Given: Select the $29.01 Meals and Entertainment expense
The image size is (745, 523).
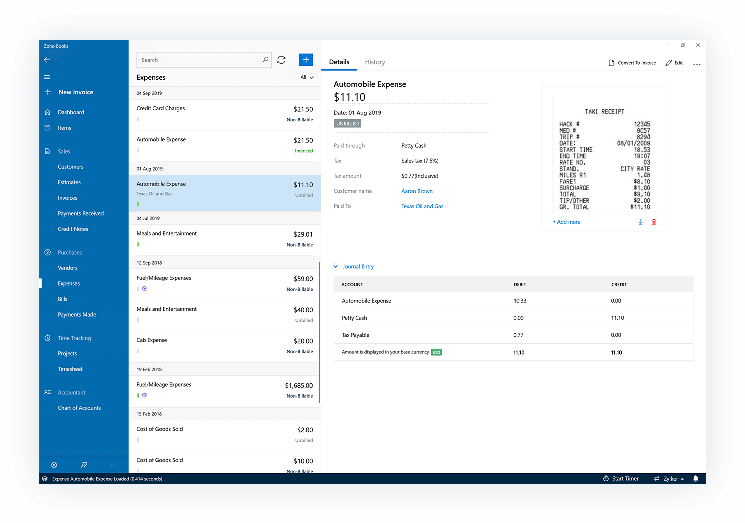Looking at the screenshot, I should pyautogui.click(x=225, y=238).
